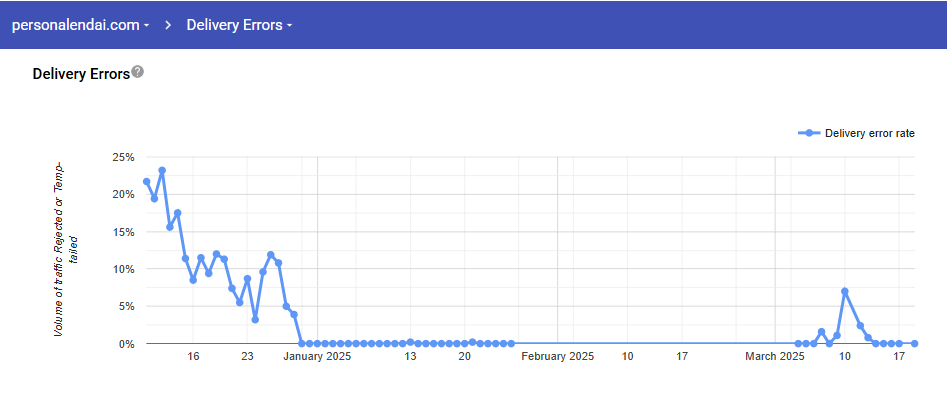Click the February 2025 axis label
Viewport: 947px width, 393px height.
[557, 356]
